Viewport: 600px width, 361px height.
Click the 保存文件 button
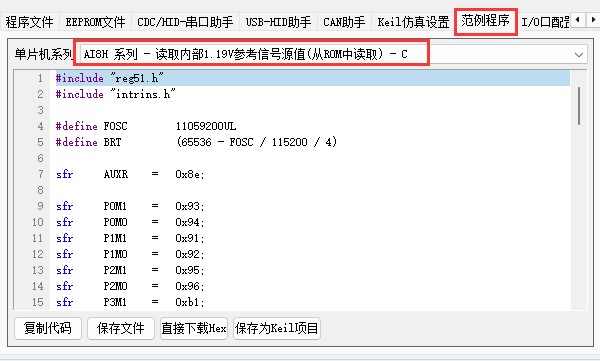(121, 328)
